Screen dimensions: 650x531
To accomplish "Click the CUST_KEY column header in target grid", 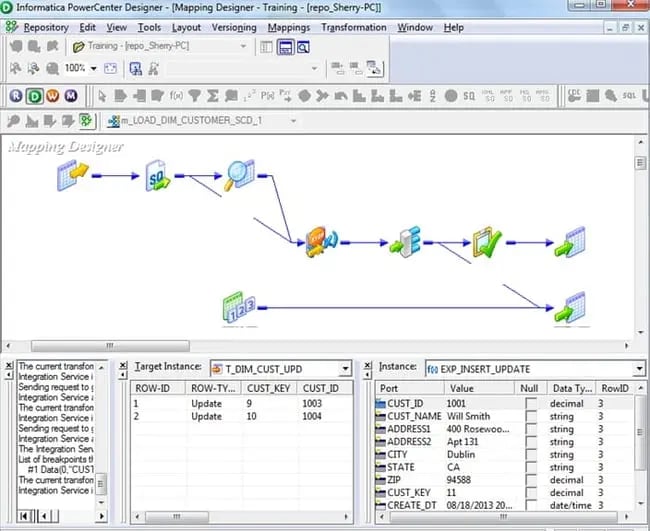I will pyautogui.click(x=272, y=387).
